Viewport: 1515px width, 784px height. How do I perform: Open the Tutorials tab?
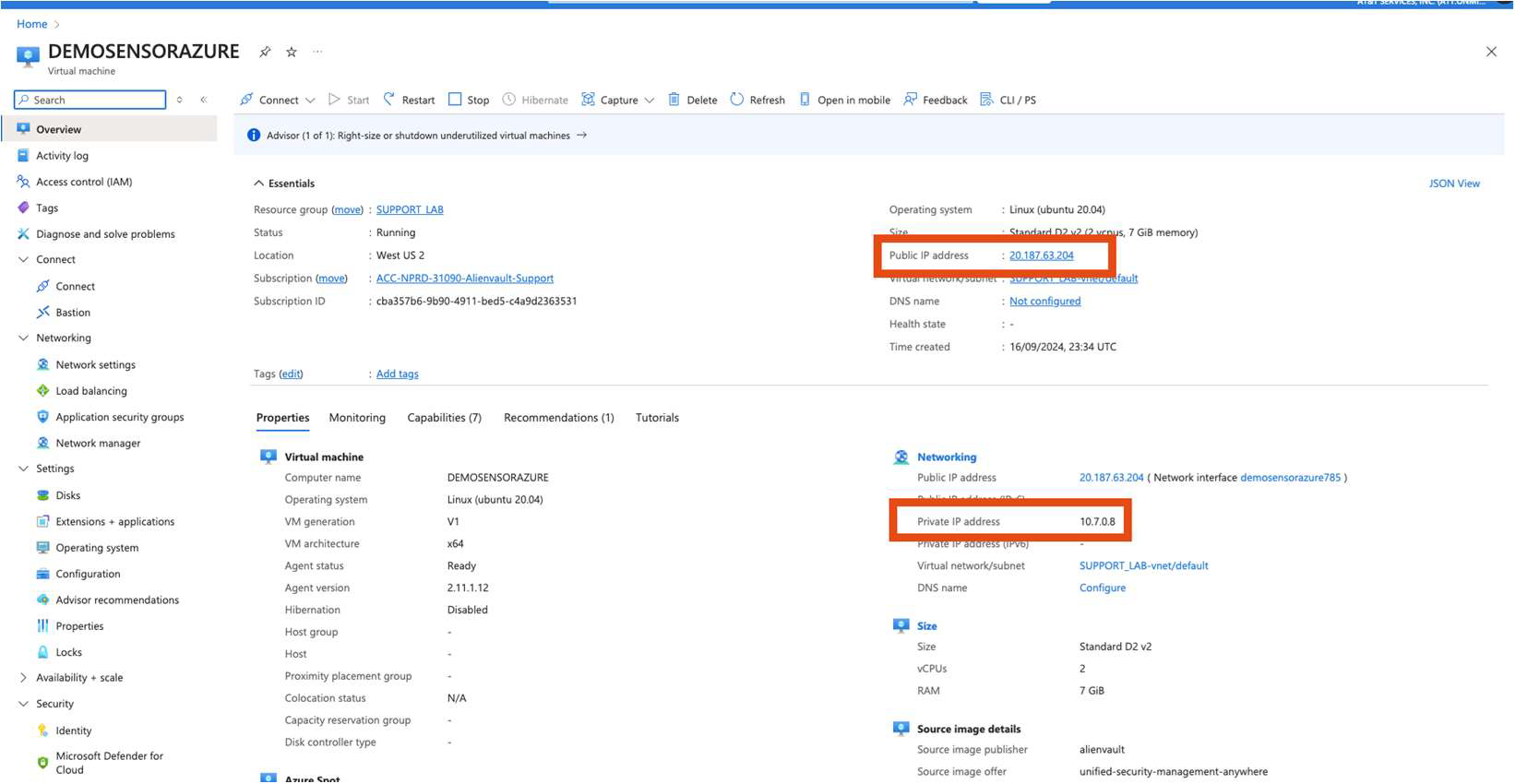[x=657, y=418]
